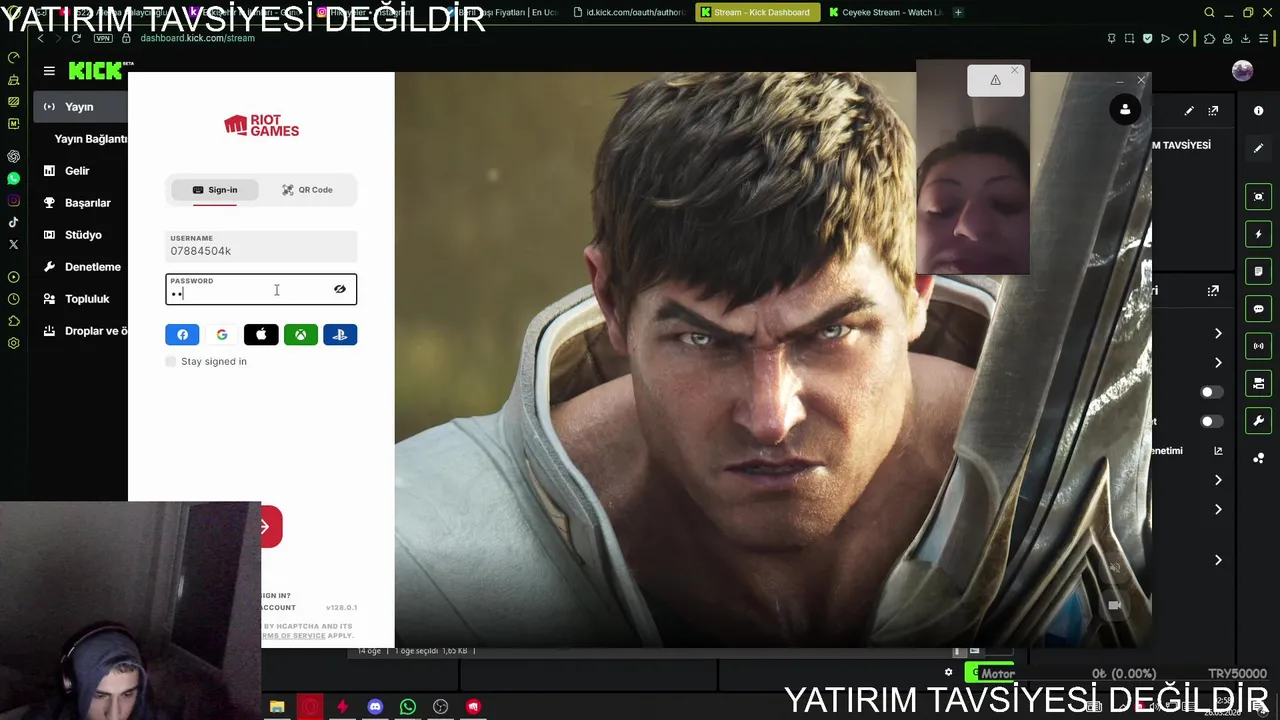Click the warning triangle popup
The image size is (1280, 720).
click(x=995, y=80)
